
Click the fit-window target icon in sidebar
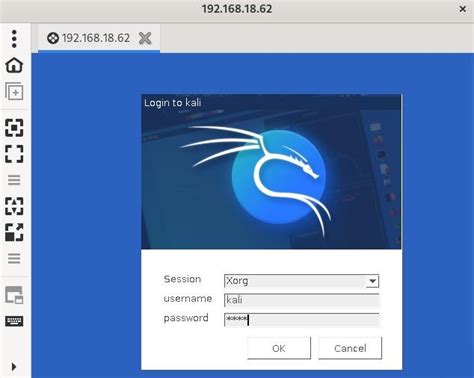pos(14,128)
